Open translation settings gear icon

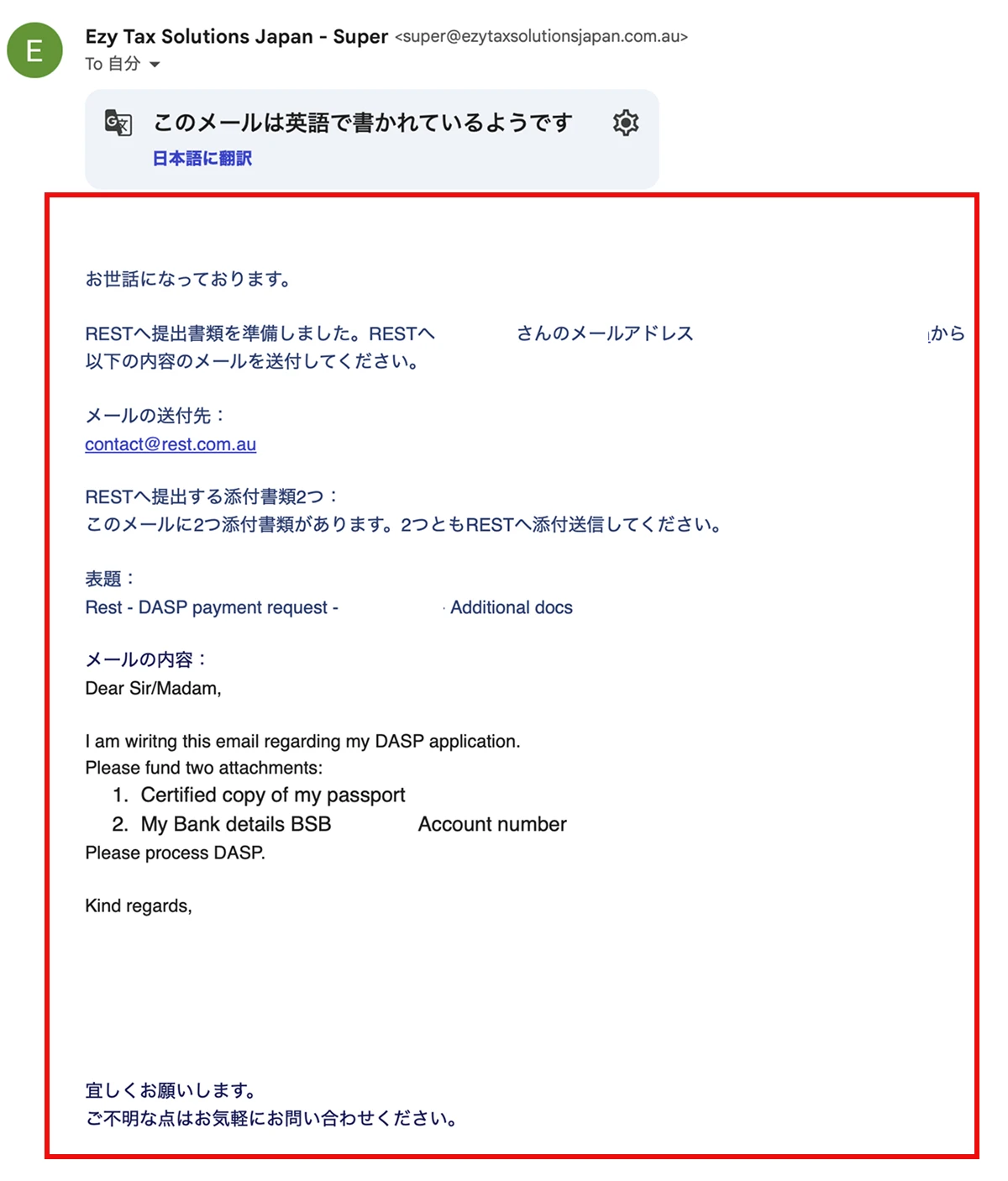click(x=625, y=123)
